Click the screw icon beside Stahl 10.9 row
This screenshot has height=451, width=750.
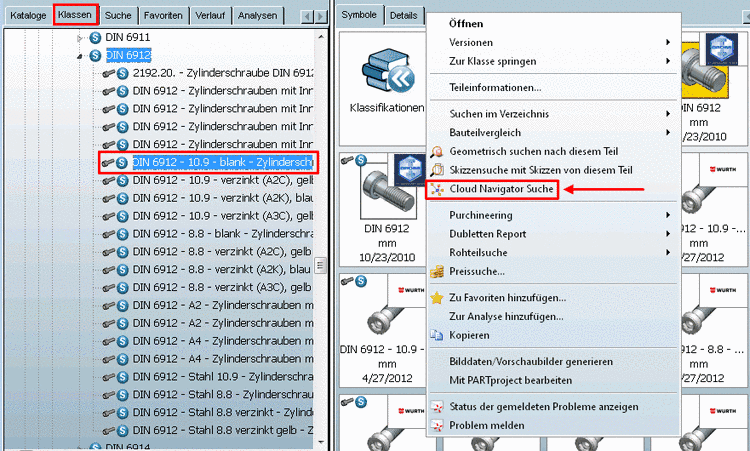[109, 377]
